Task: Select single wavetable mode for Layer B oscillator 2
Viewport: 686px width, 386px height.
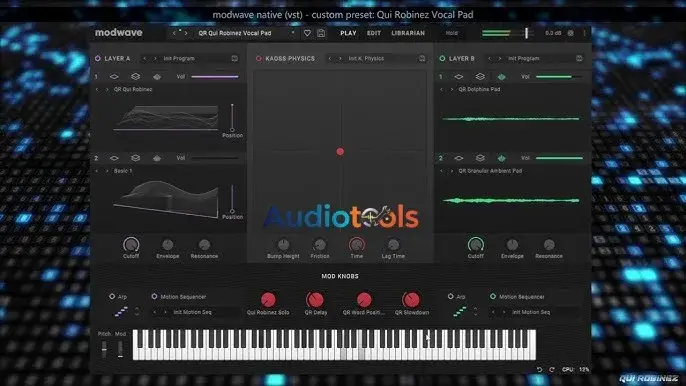Action: (x=458, y=158)
